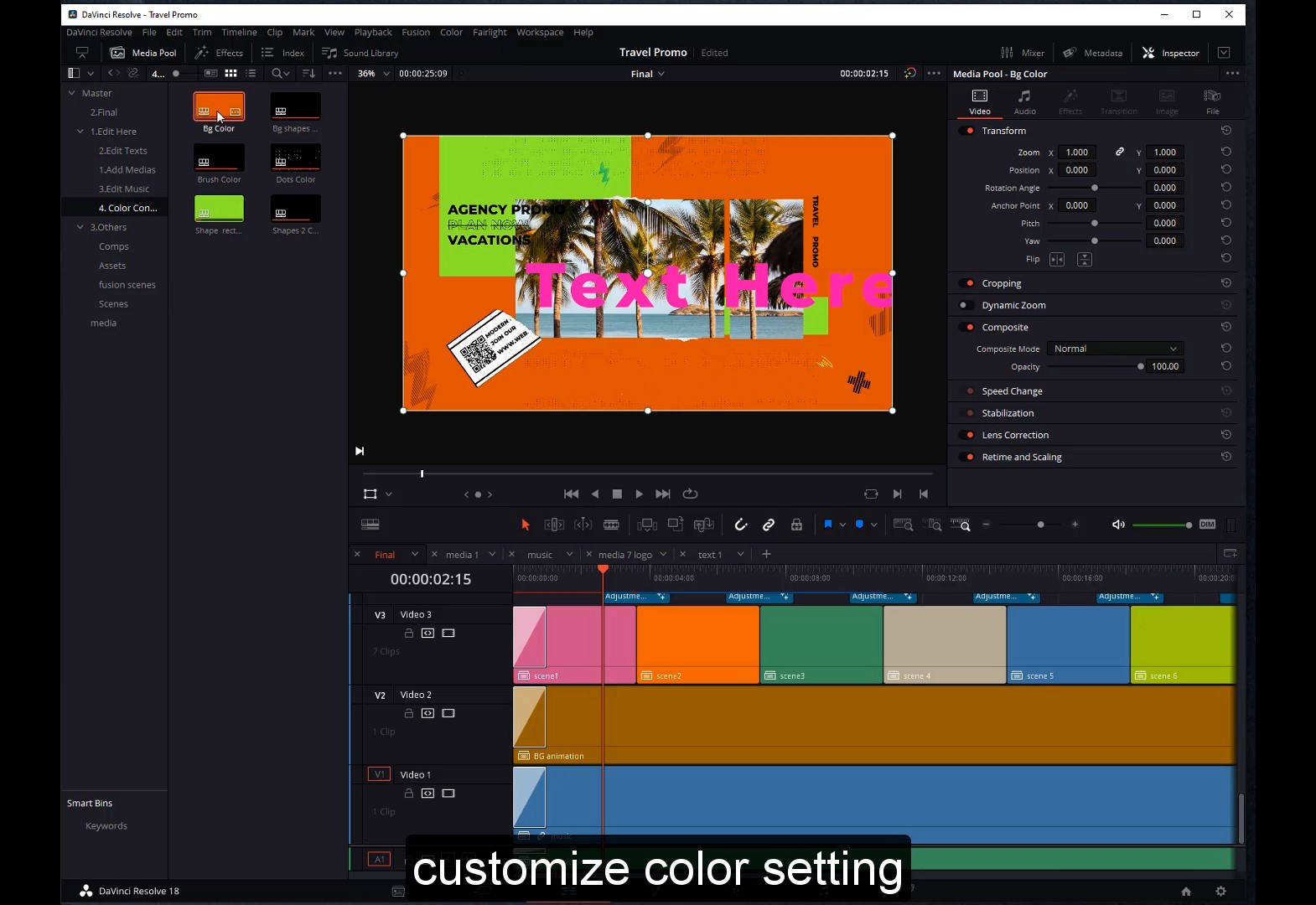Click the Project Settings gear icon

pos(1220,891)
